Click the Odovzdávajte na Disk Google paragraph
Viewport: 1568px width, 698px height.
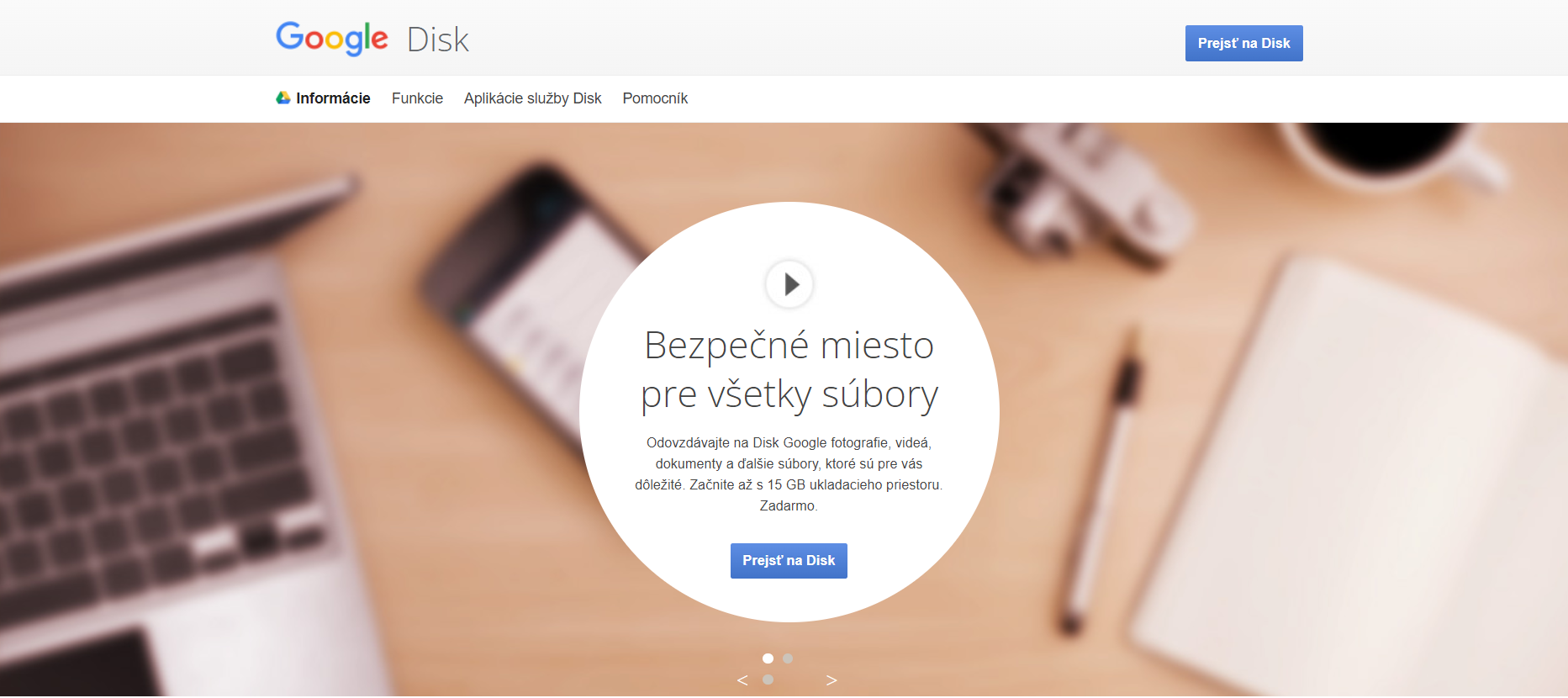click(789, 474)
